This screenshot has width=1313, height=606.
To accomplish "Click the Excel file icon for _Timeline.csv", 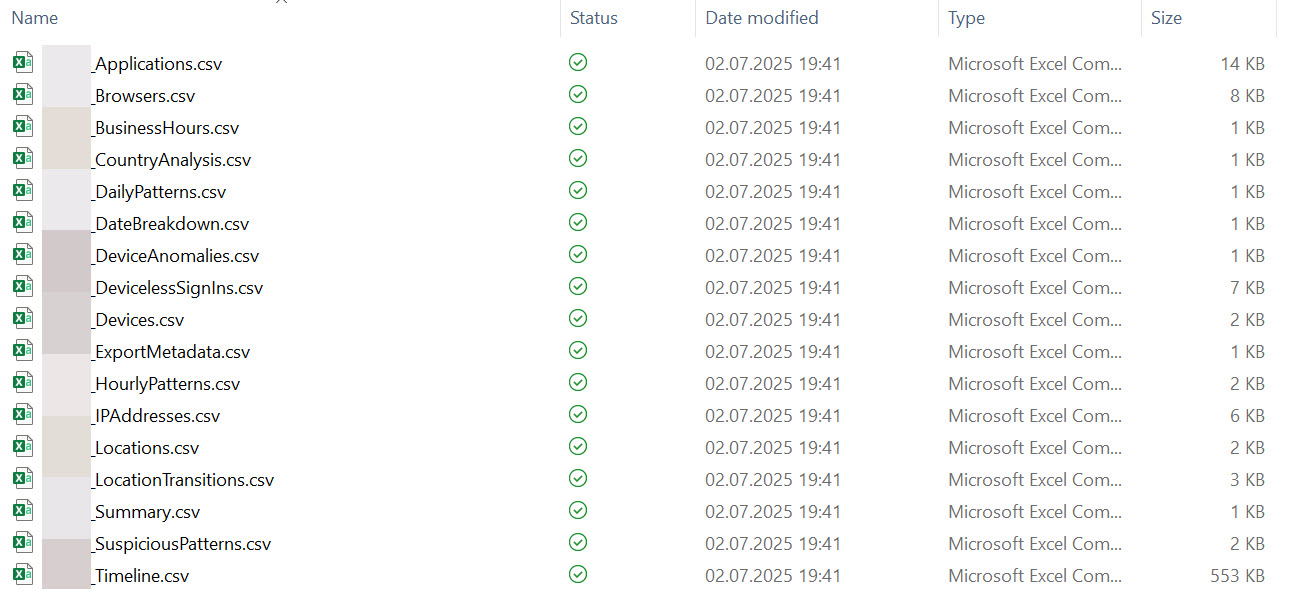I will click(22, 575).
